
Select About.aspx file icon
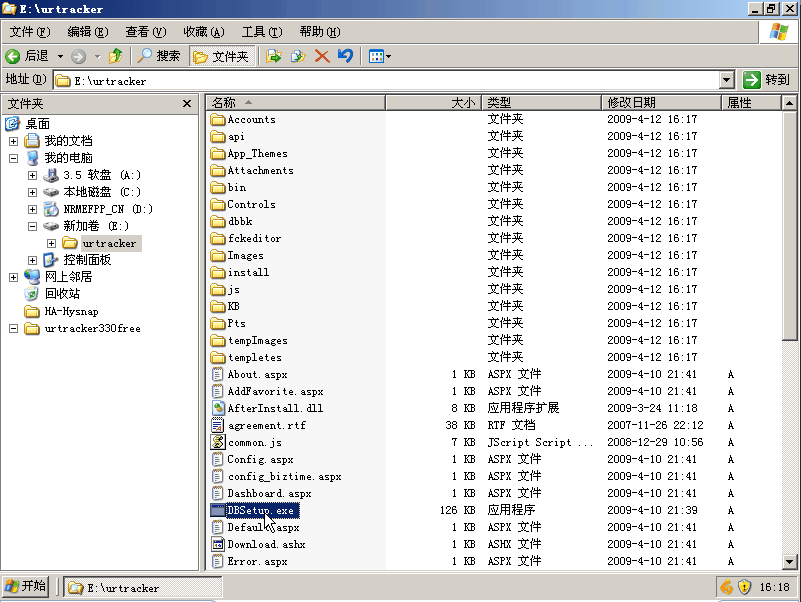218,374
